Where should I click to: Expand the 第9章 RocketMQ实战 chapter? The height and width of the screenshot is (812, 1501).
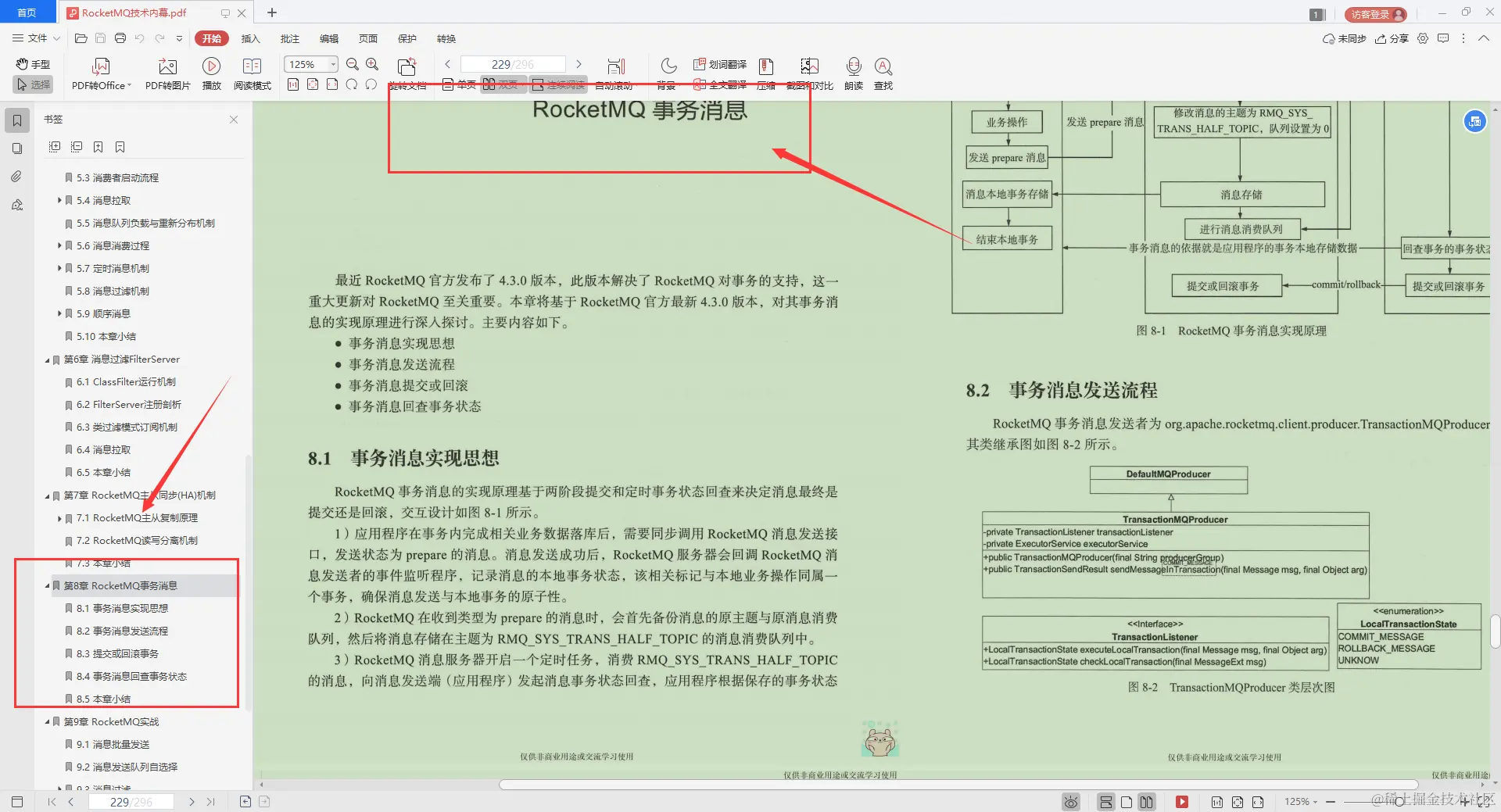[46, 721]
